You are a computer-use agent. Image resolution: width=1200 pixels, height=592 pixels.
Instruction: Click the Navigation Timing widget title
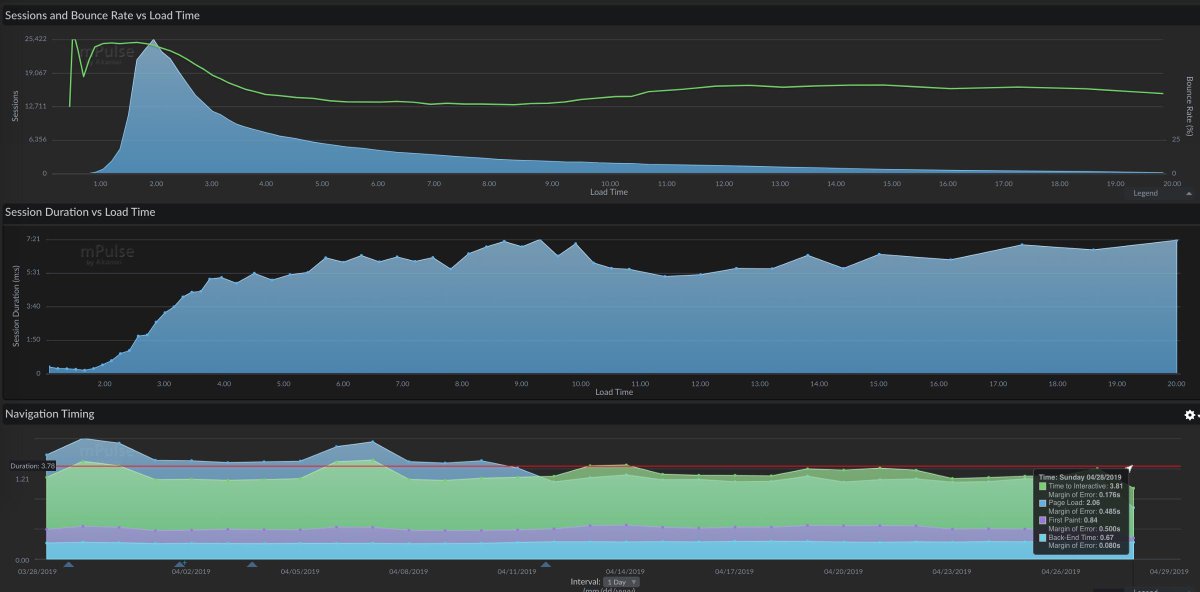point(50,413)
